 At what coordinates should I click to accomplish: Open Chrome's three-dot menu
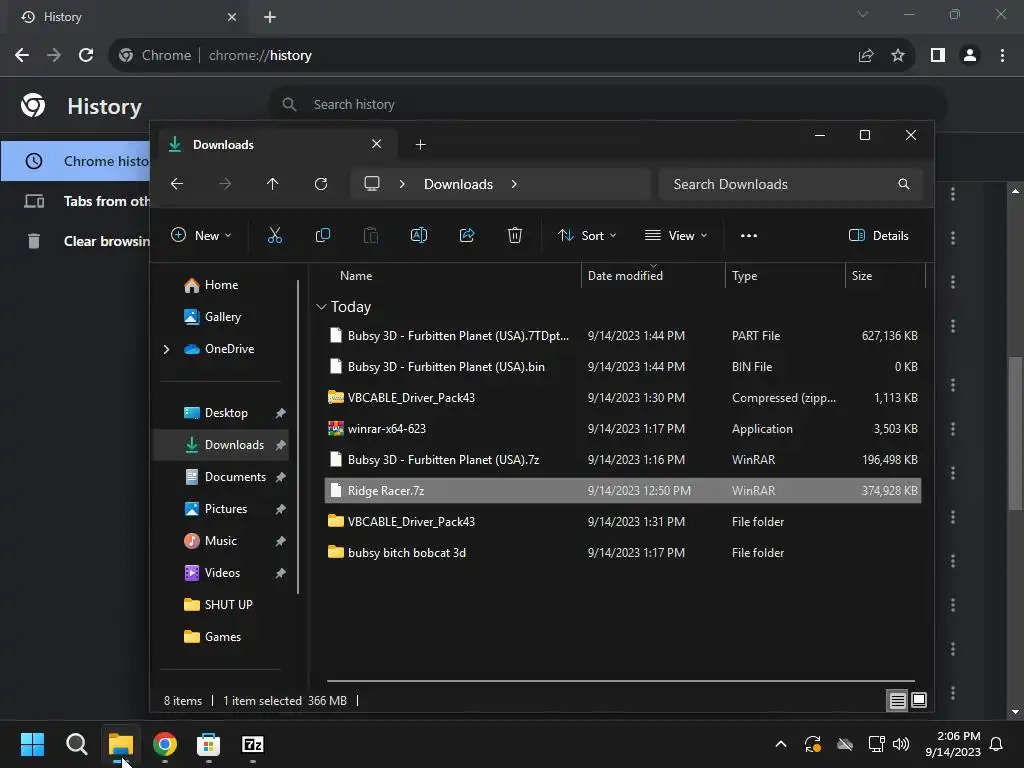tap(1002, 56)
